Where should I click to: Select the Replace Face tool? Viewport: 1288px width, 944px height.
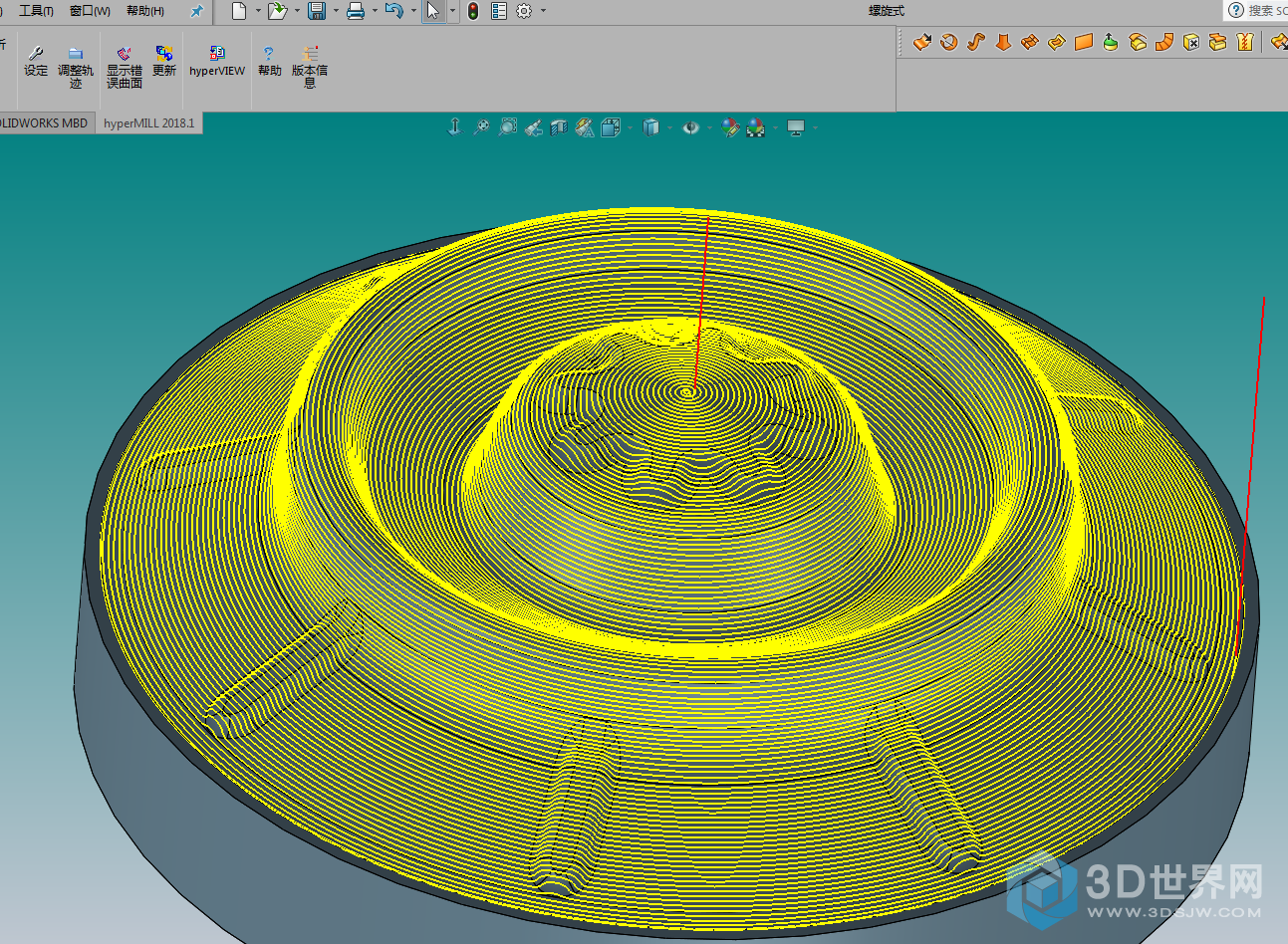1217,42
